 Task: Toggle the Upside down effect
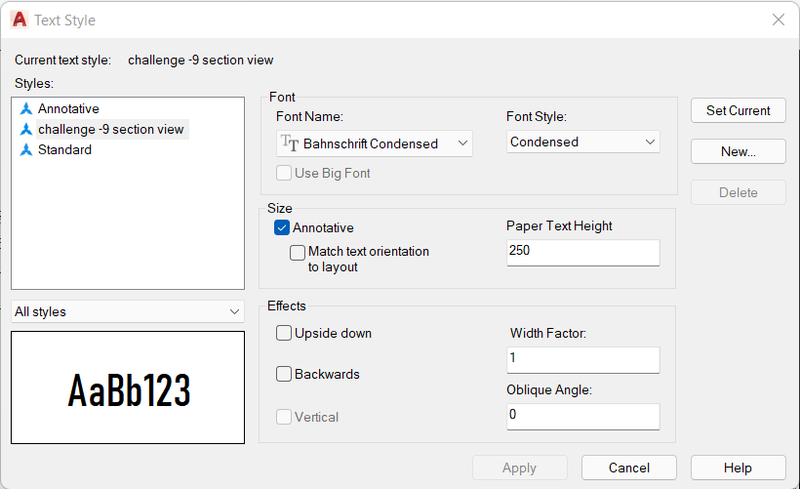(x=284, y=333)
